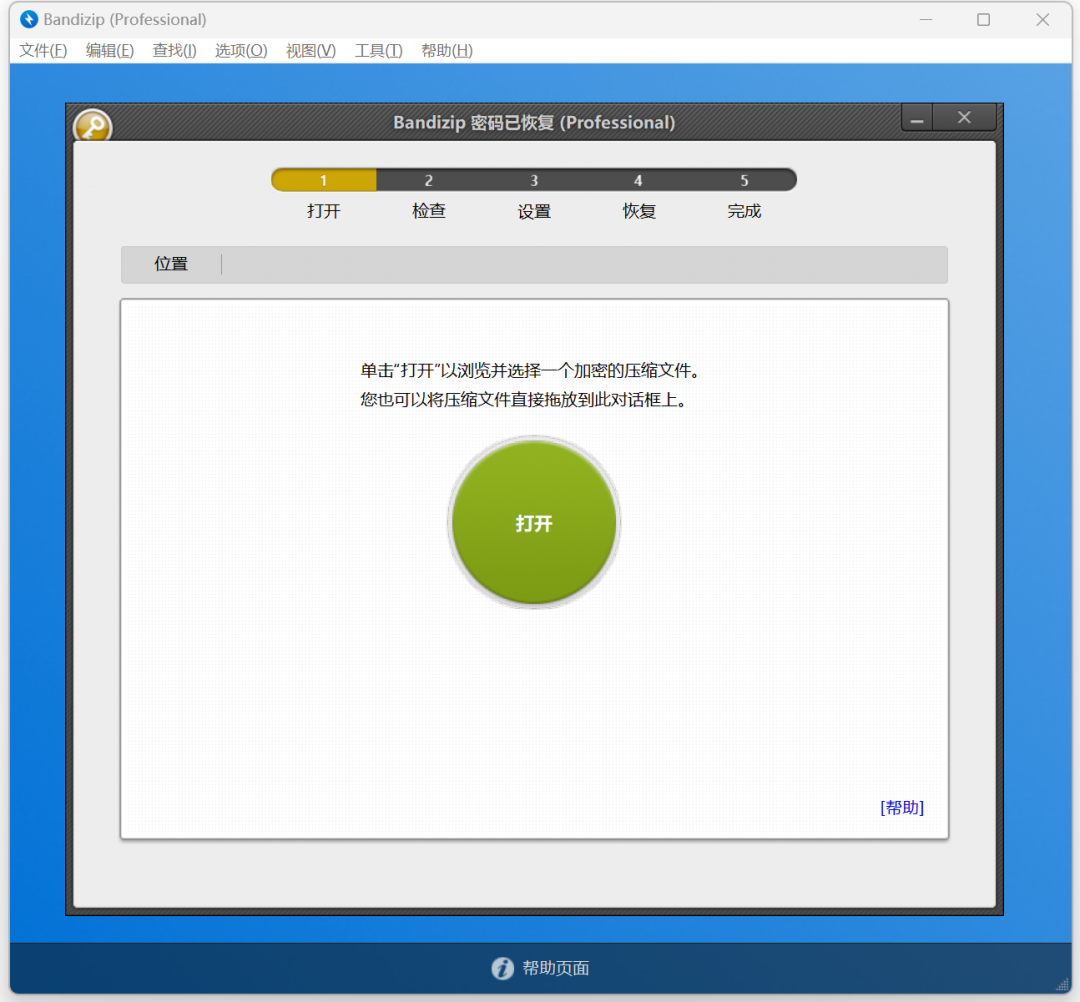The width and height of the screenshot is (1080, 1002).
Task: Select step 1 打开 in progress bar
Action: [x=324, y=180]
